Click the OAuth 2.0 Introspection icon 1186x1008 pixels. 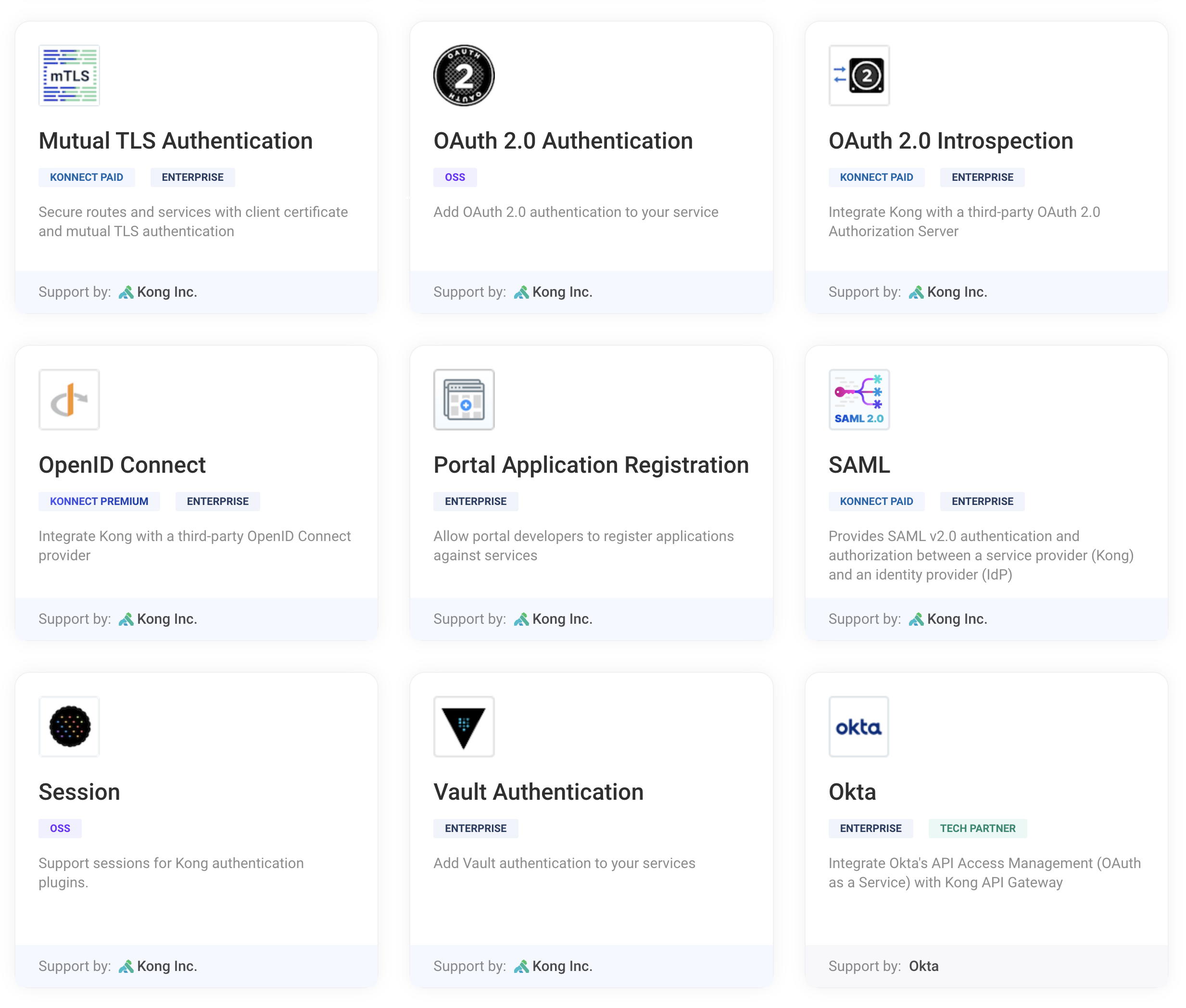[859, 76]
